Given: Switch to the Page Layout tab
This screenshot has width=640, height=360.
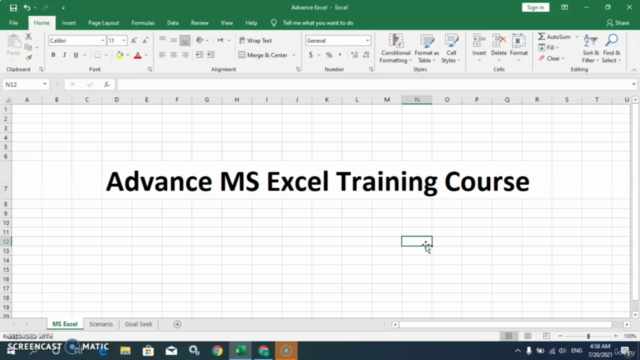Looking at the screenshot, I should click(103, 23).
